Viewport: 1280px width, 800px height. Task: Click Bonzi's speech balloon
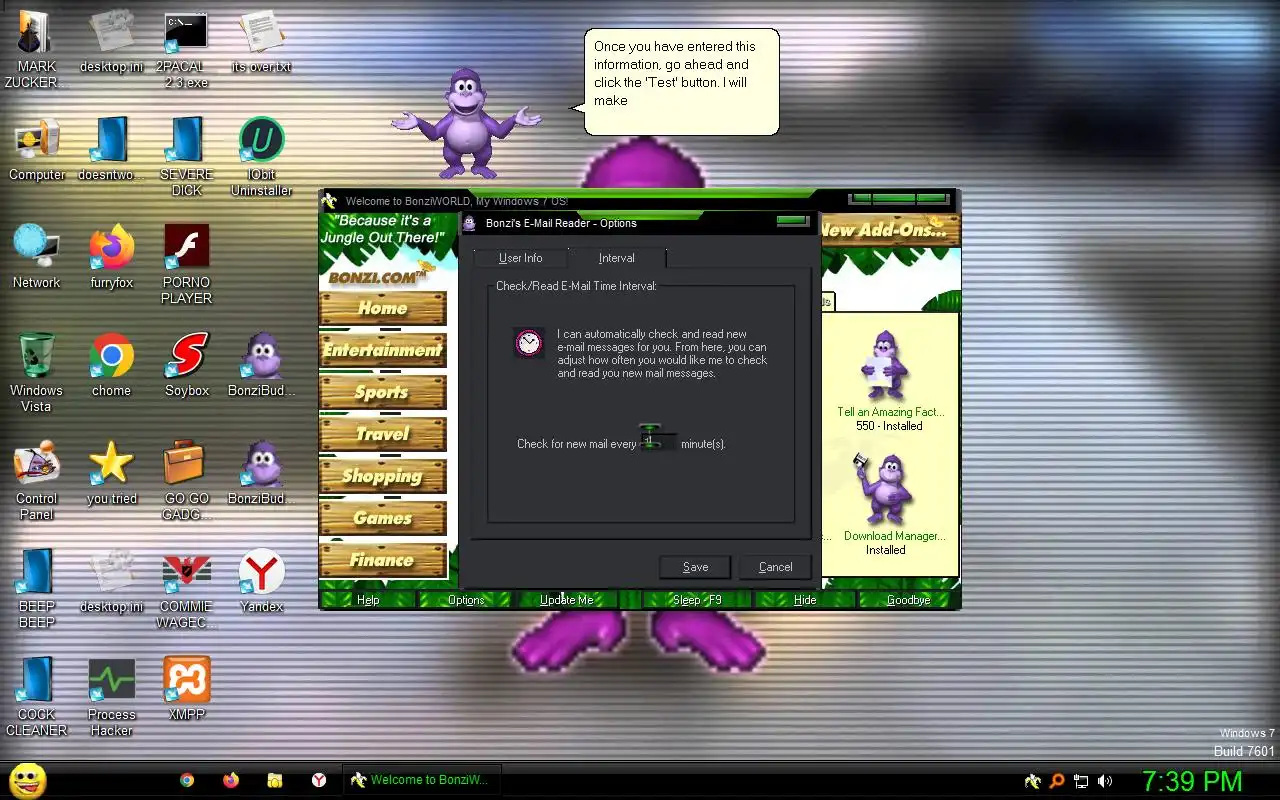(x=680, y=82)
